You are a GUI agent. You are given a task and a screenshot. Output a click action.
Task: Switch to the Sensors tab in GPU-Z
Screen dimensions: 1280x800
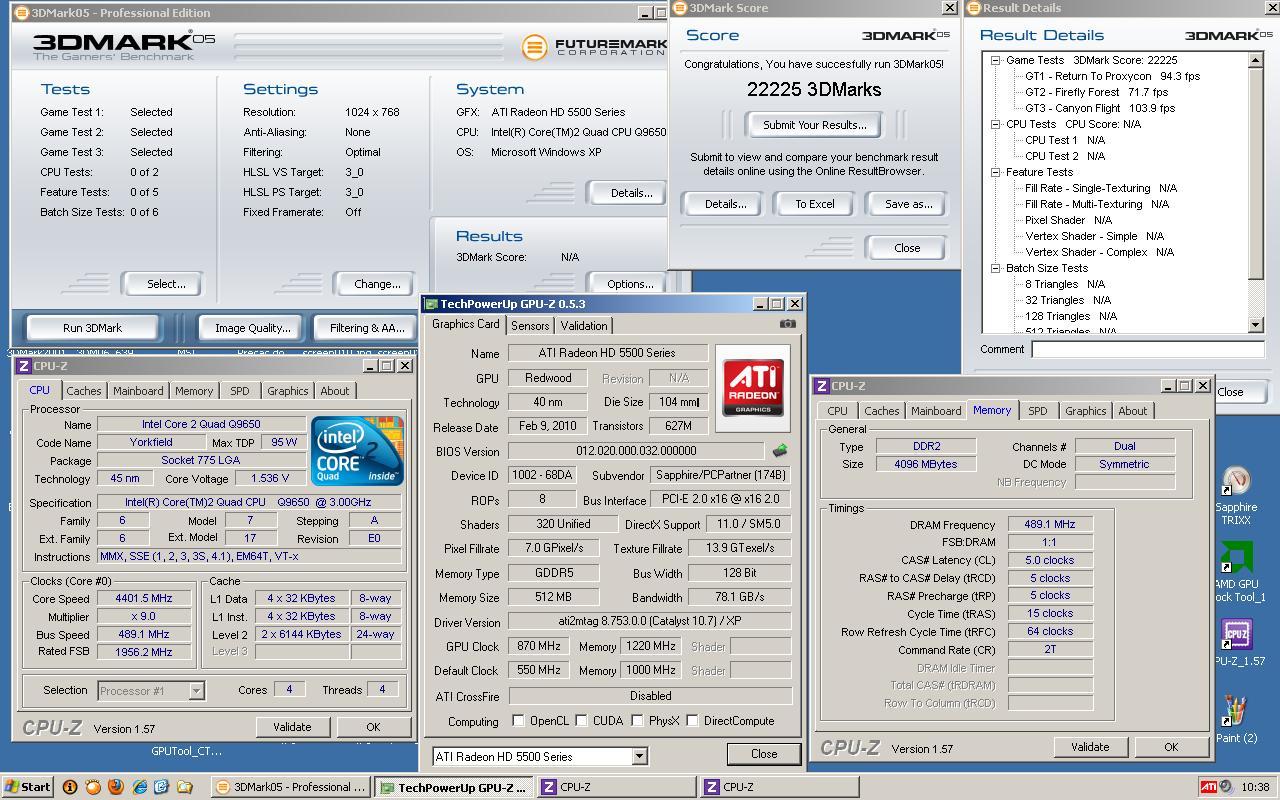(x=530, y=326)
